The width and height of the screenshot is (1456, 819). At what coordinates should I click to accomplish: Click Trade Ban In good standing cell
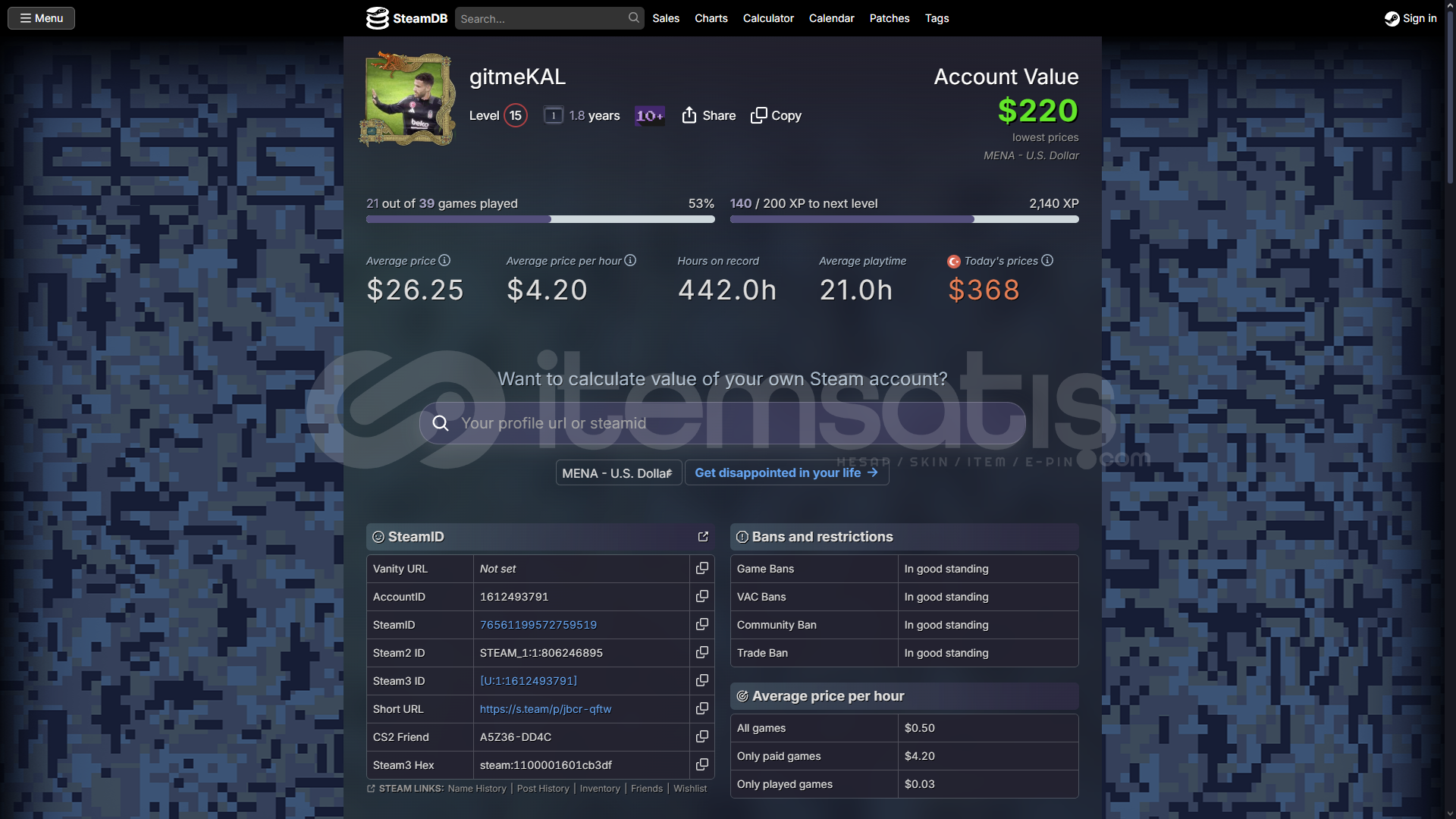[x=988, y=653]
